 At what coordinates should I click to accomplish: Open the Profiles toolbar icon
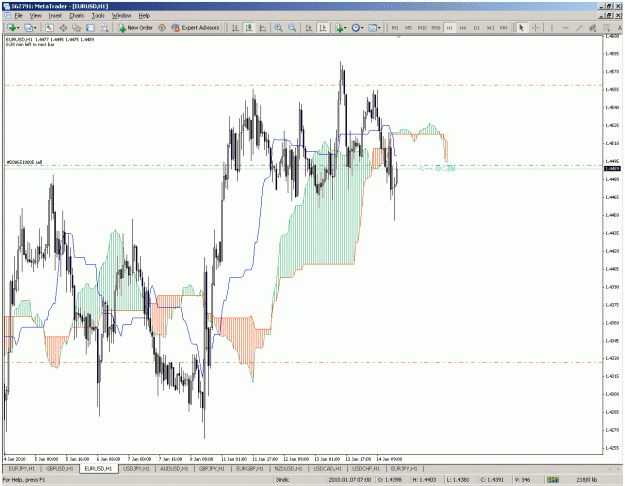[28, 28]
